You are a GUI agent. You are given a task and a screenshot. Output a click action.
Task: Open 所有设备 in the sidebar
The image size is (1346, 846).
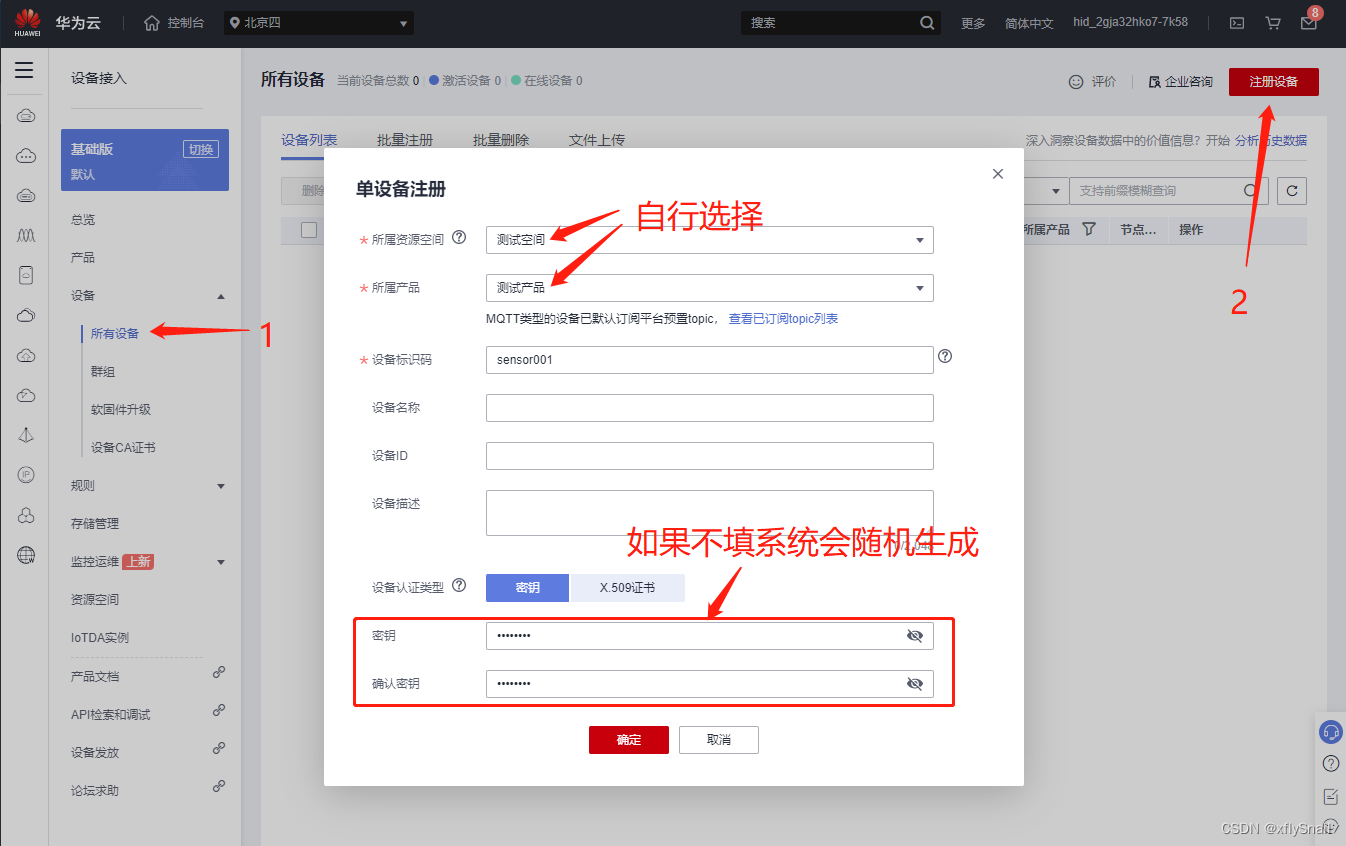point(115,333)
